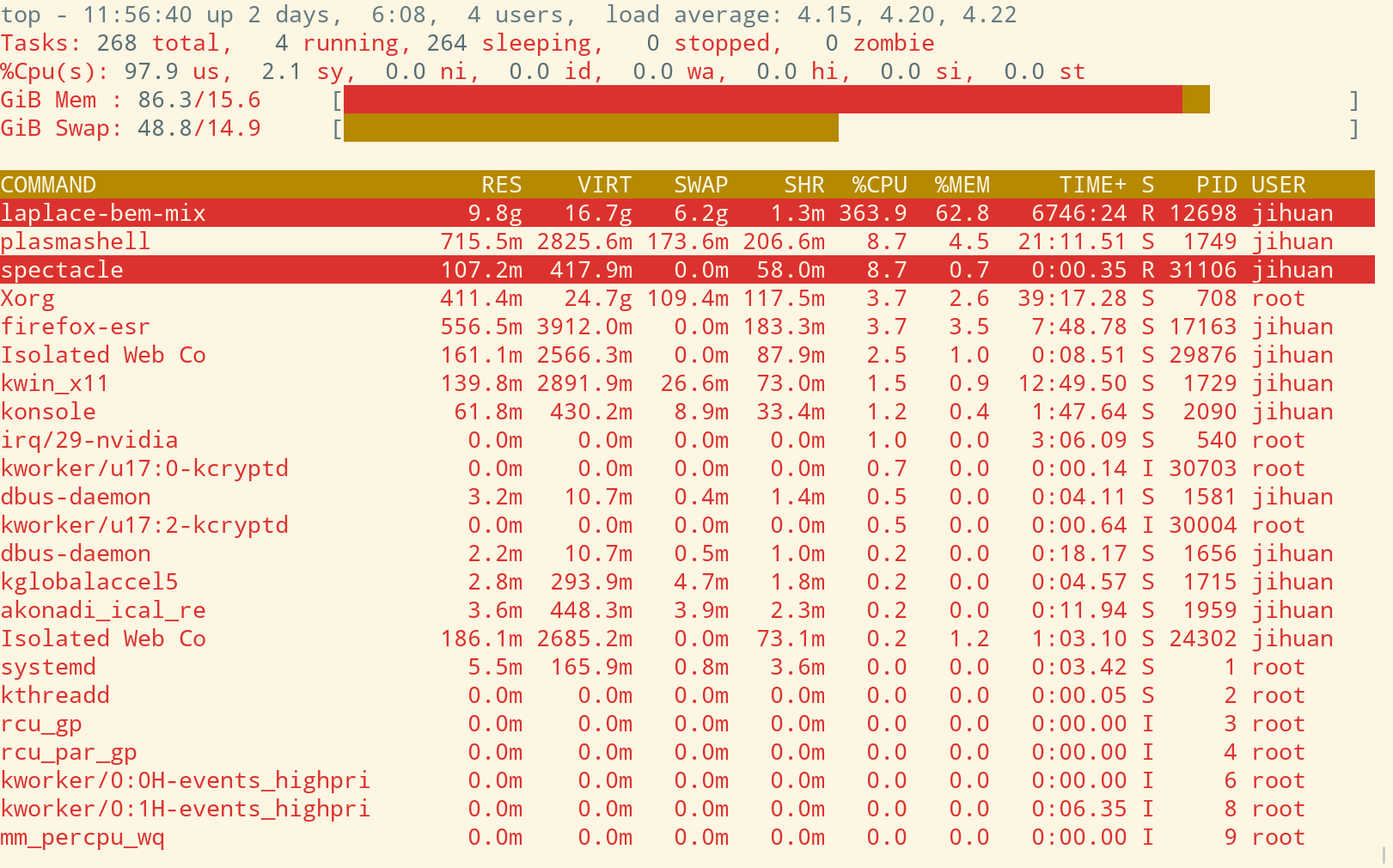
Task: Click the Tasks: 268 total text
Action: (117, 43)
